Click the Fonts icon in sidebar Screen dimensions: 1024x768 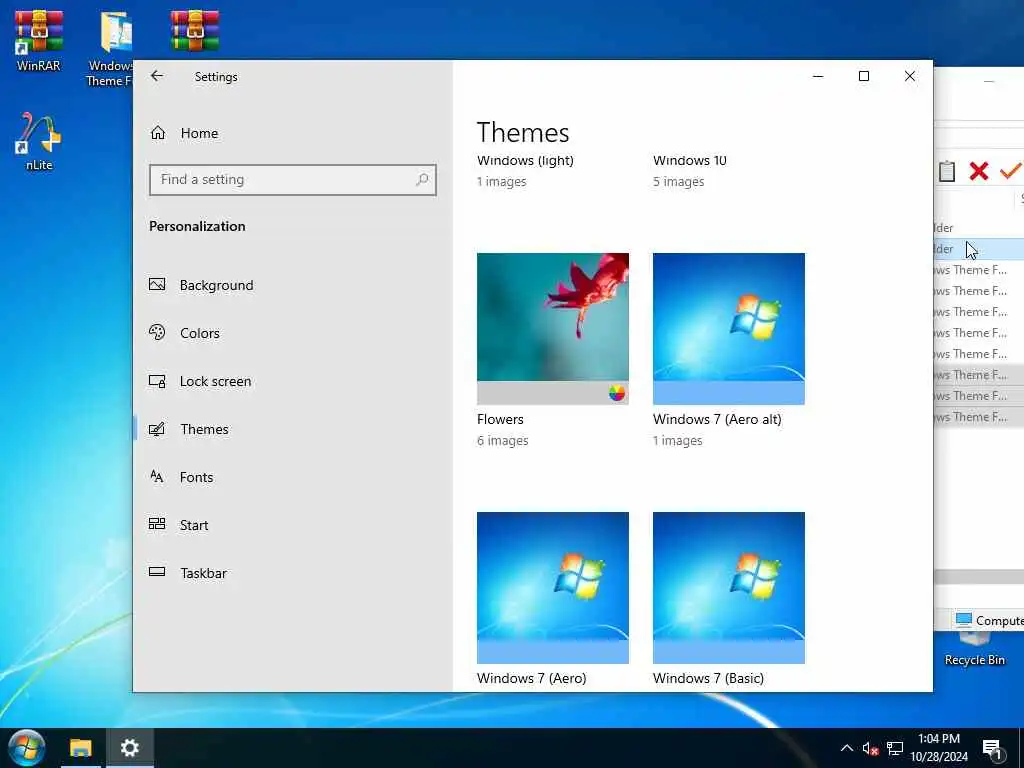click(x=157, y=476)
